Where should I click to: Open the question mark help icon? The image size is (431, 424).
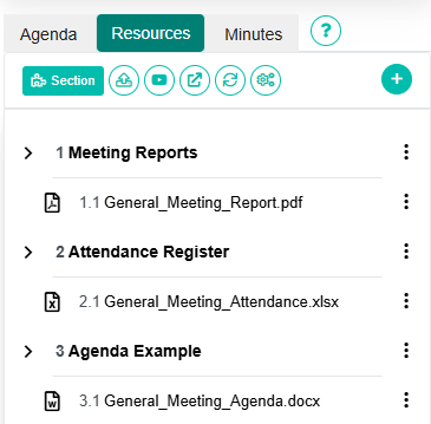click(326, 31)
